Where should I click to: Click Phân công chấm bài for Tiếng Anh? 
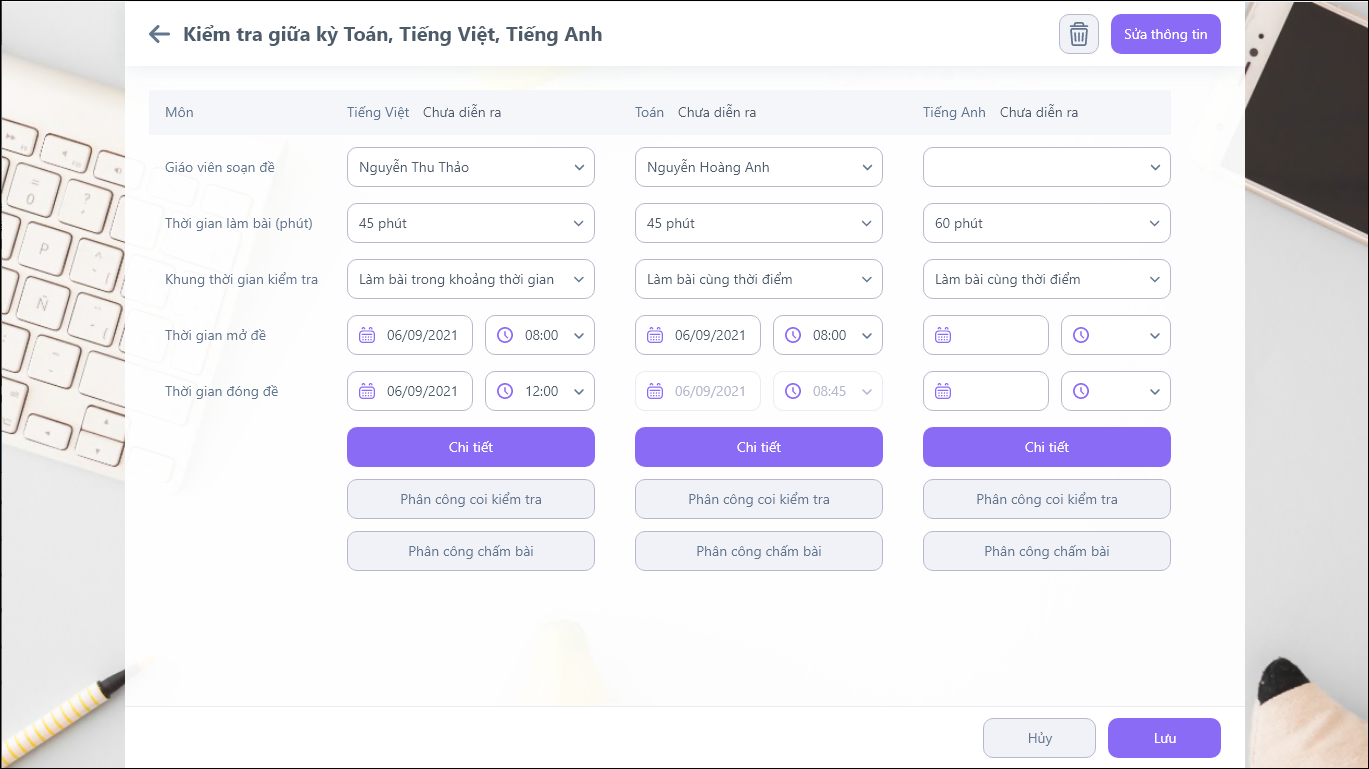pos(1046,551)
